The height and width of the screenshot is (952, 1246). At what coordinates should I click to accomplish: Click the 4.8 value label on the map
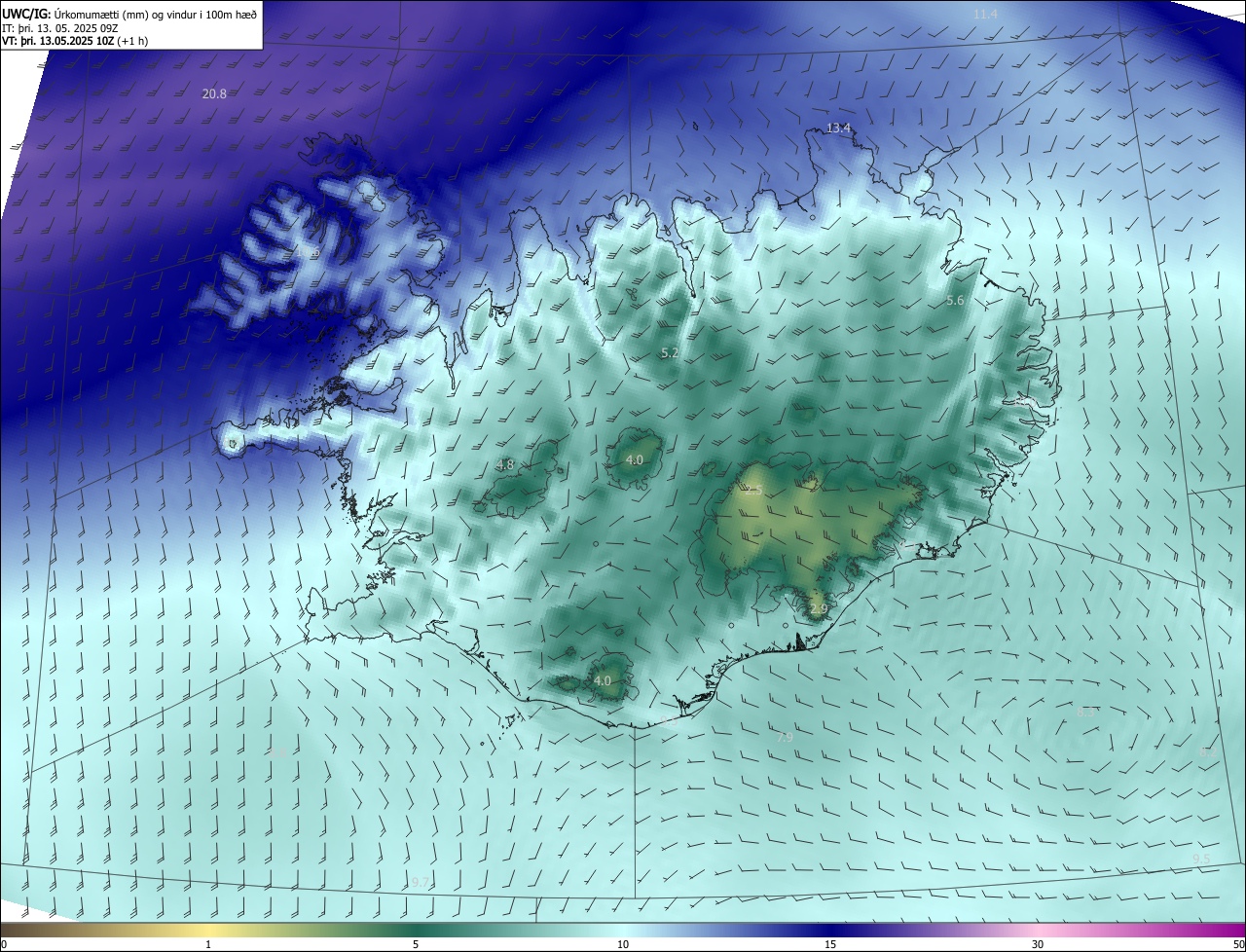(505, 465)
